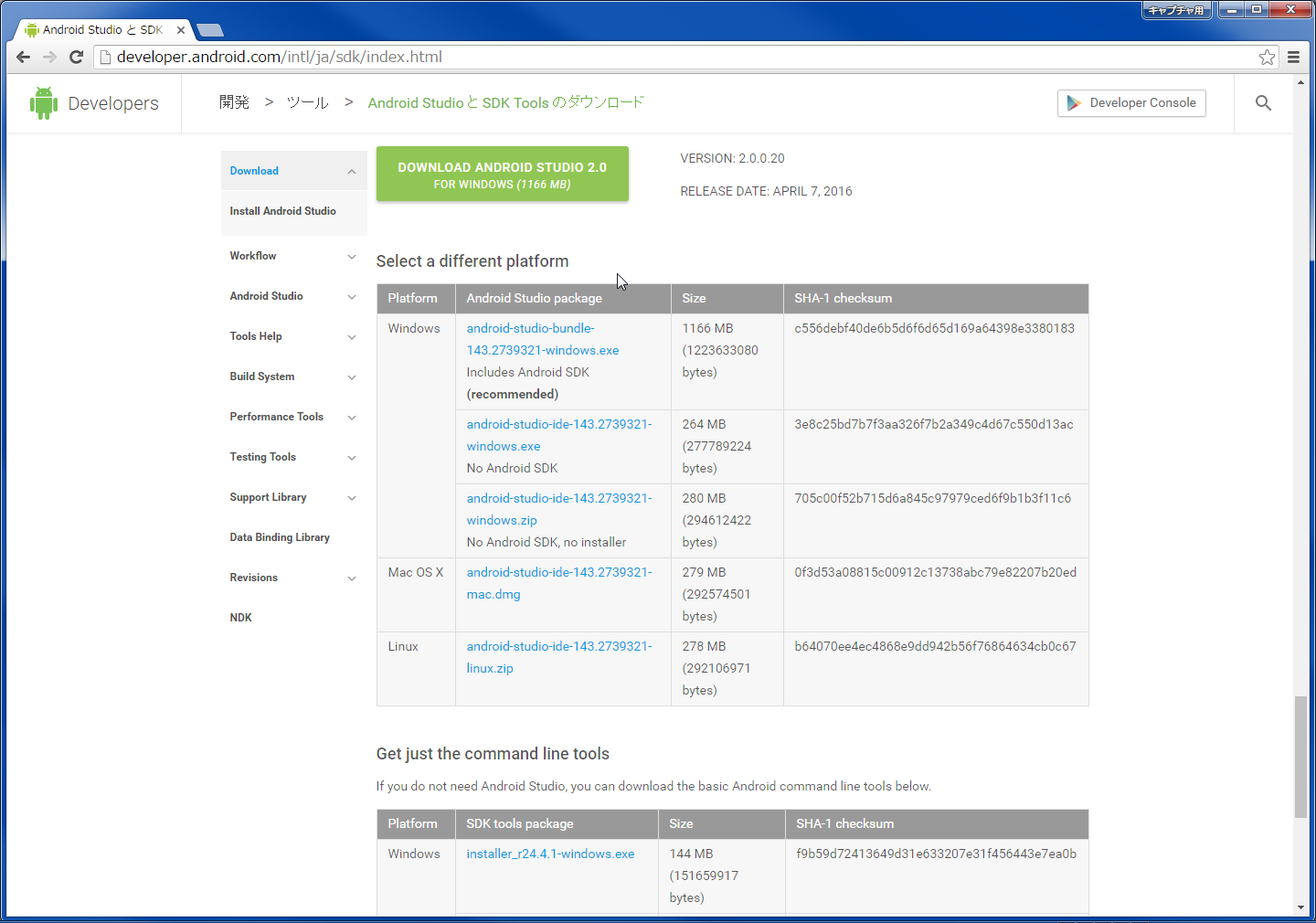Click the browser forward arrow
The image size is (1316, 923).
[x=50, y=57]
